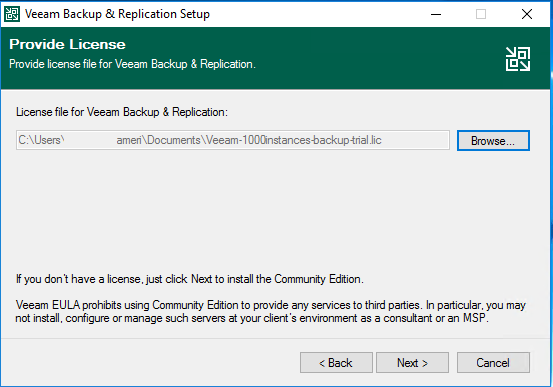
Task: Go to the next setup step
Action: (x=412, y=362)
